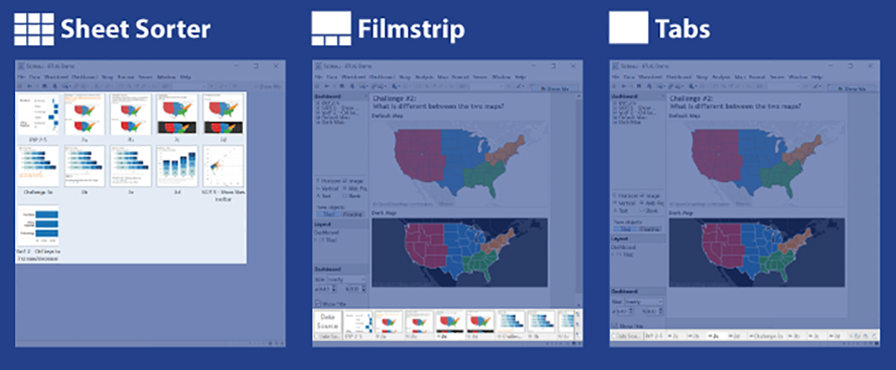
Task: Click Text object in Tabs window
Action: (x=621, y=210)
